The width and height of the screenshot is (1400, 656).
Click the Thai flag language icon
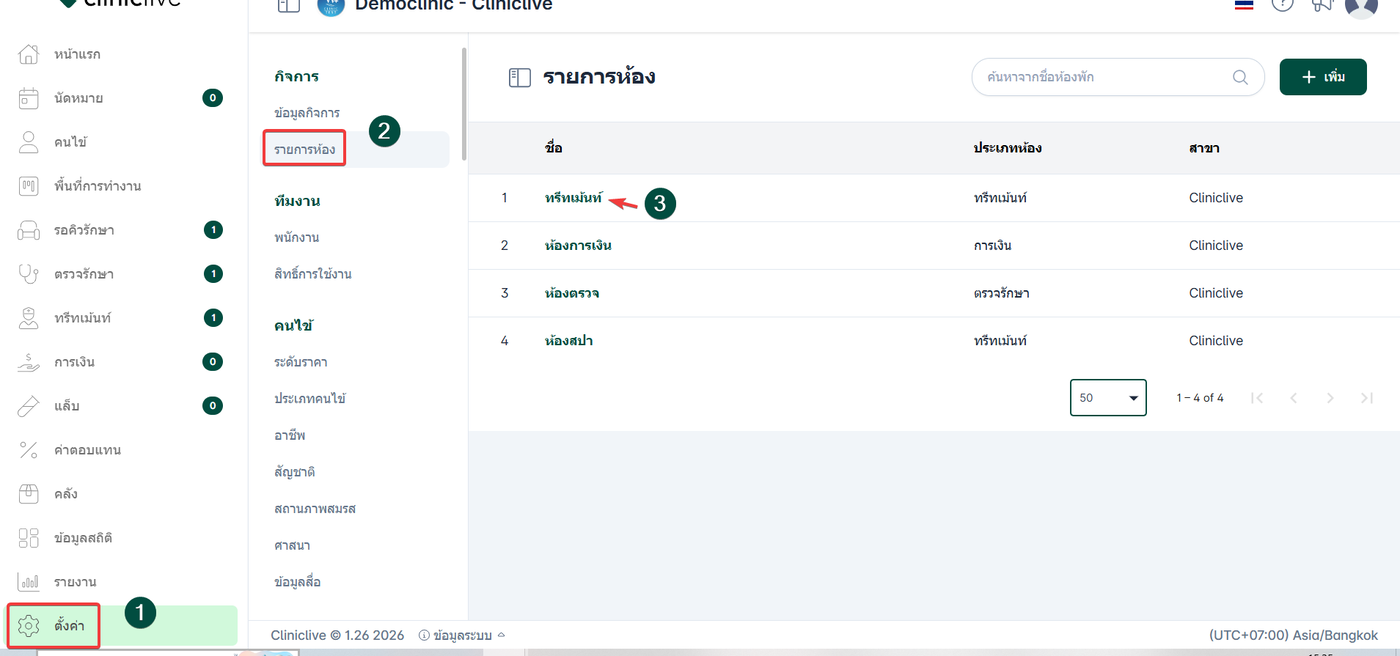click(x=1244, y=5)
